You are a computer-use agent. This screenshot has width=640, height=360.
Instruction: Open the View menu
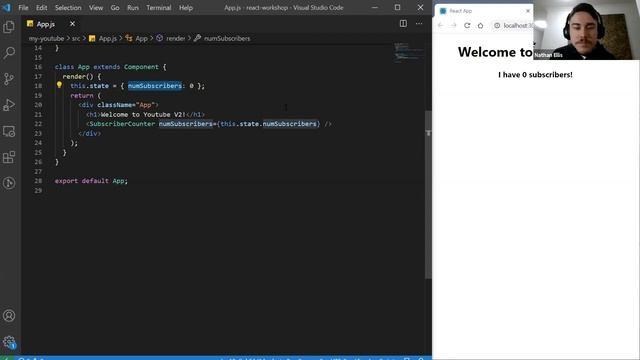[96, 7]
